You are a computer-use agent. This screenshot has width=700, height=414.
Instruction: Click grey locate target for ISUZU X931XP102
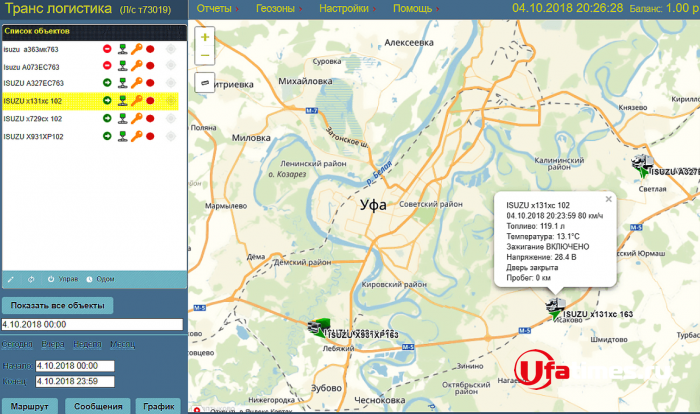click(171, 136)
